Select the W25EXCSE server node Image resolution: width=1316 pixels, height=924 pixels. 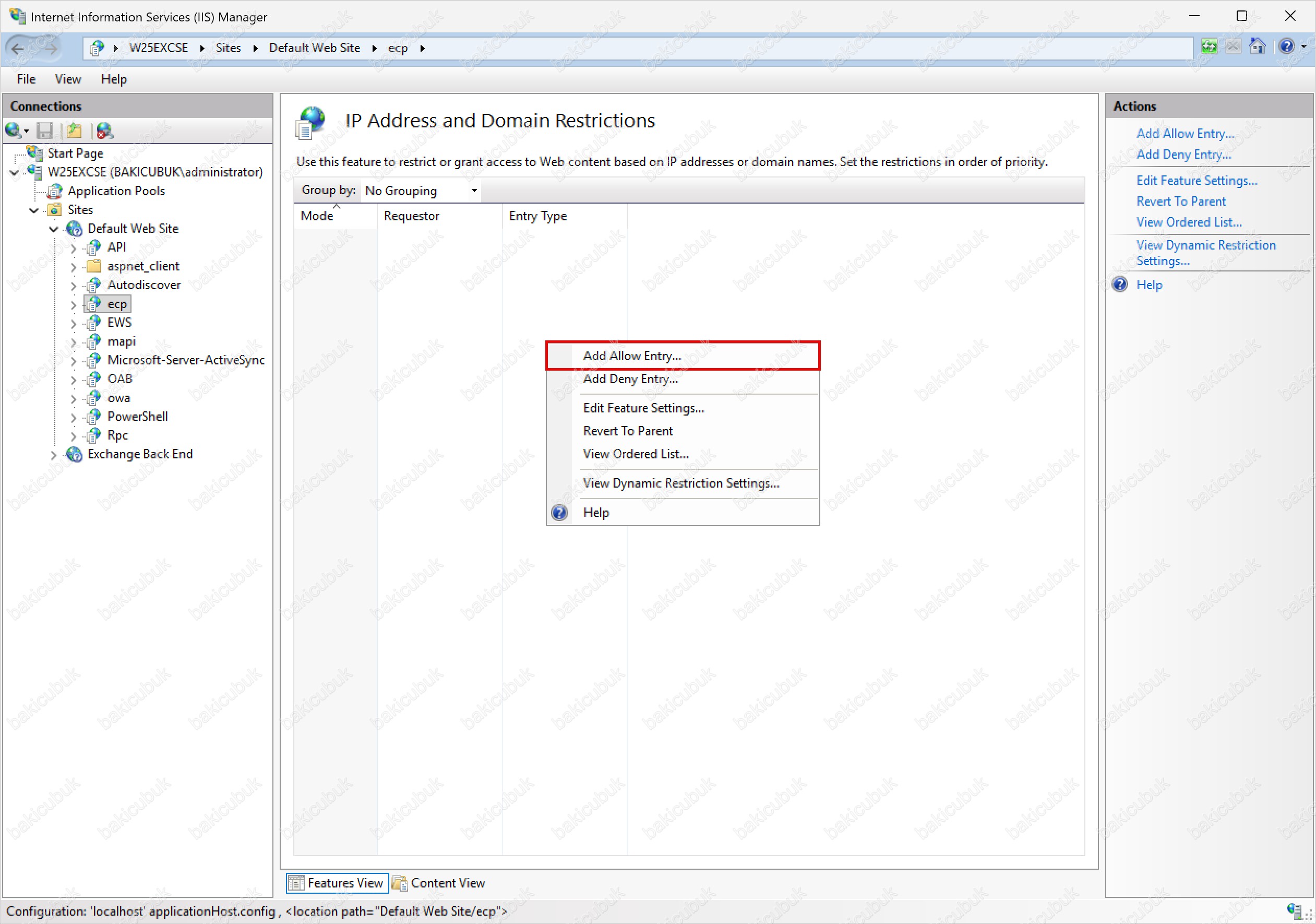pyautogui.click(x=155, y=172)
